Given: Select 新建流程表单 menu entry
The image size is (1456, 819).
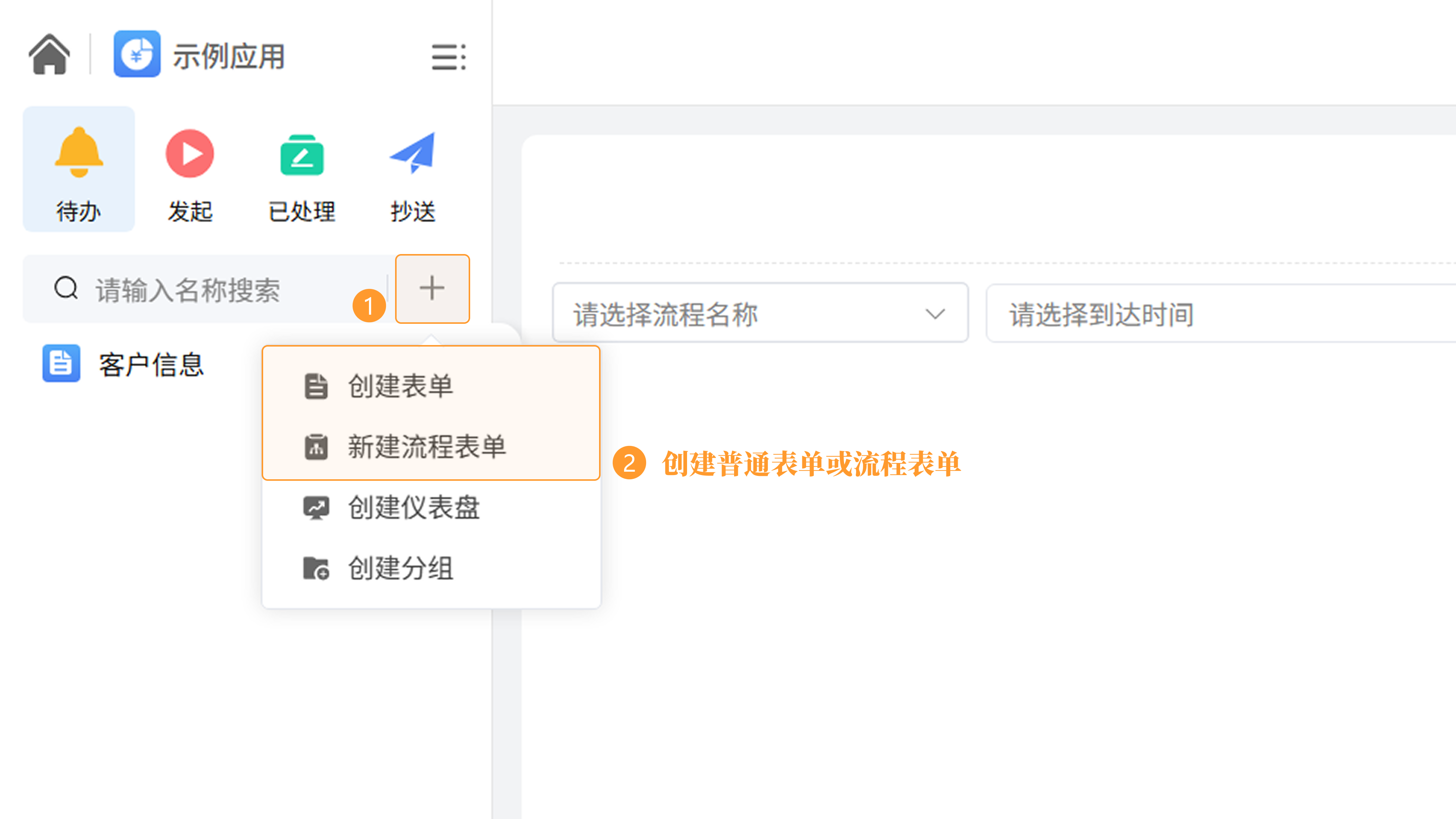Looking at the screenshot, I should pyautogui.click(x=427, y=447).
